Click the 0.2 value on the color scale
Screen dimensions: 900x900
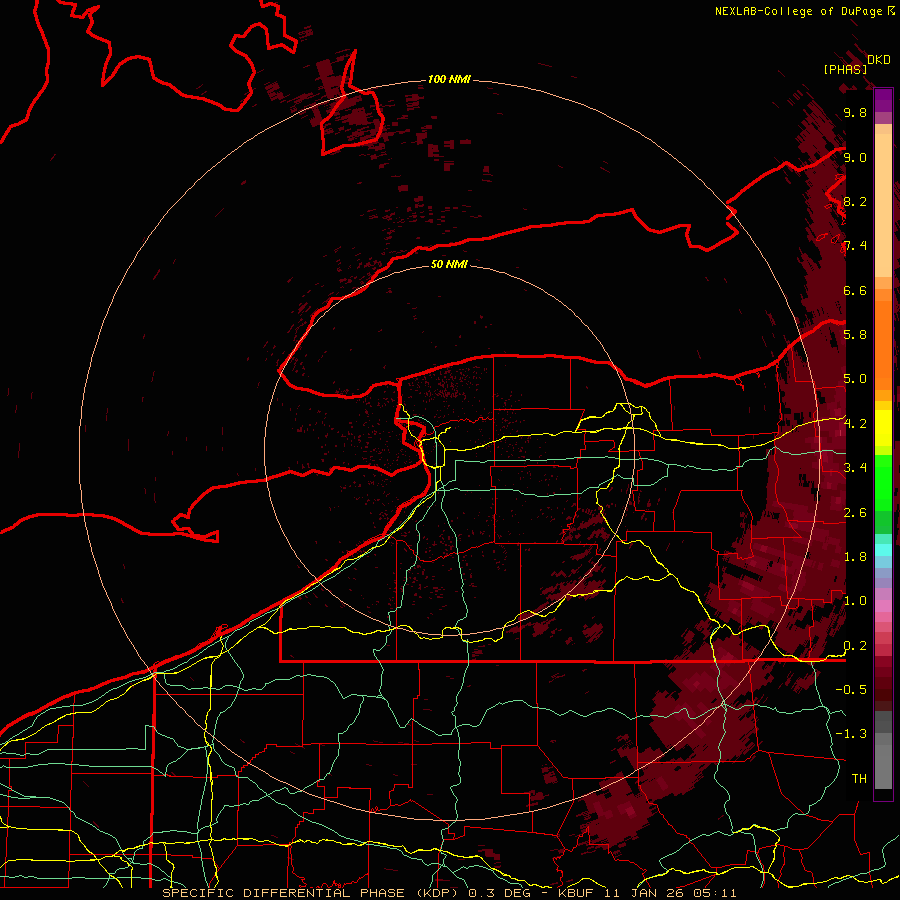pos(855,646)
